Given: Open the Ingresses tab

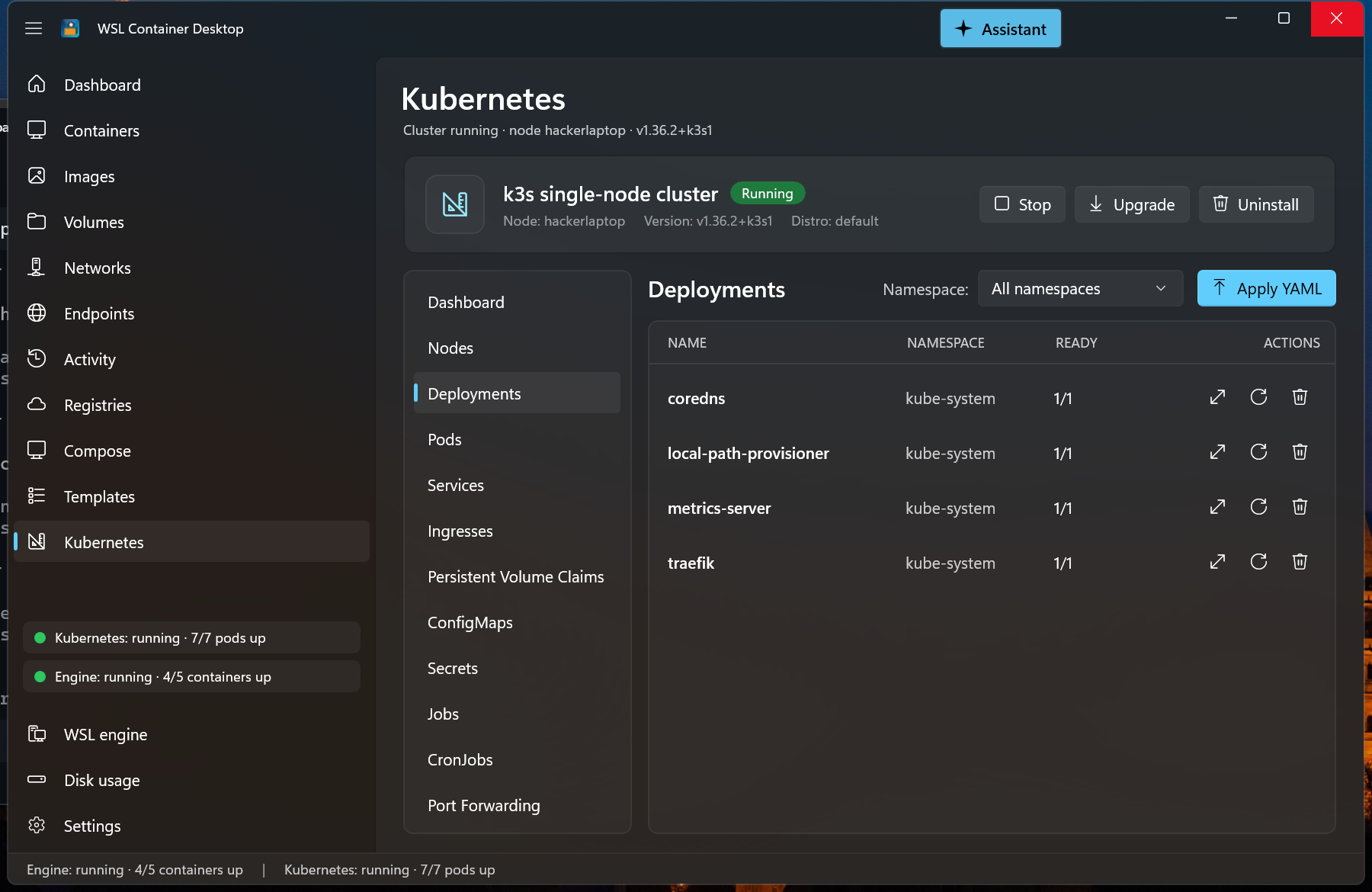Looking at the screenshot, I should [517, 531].
